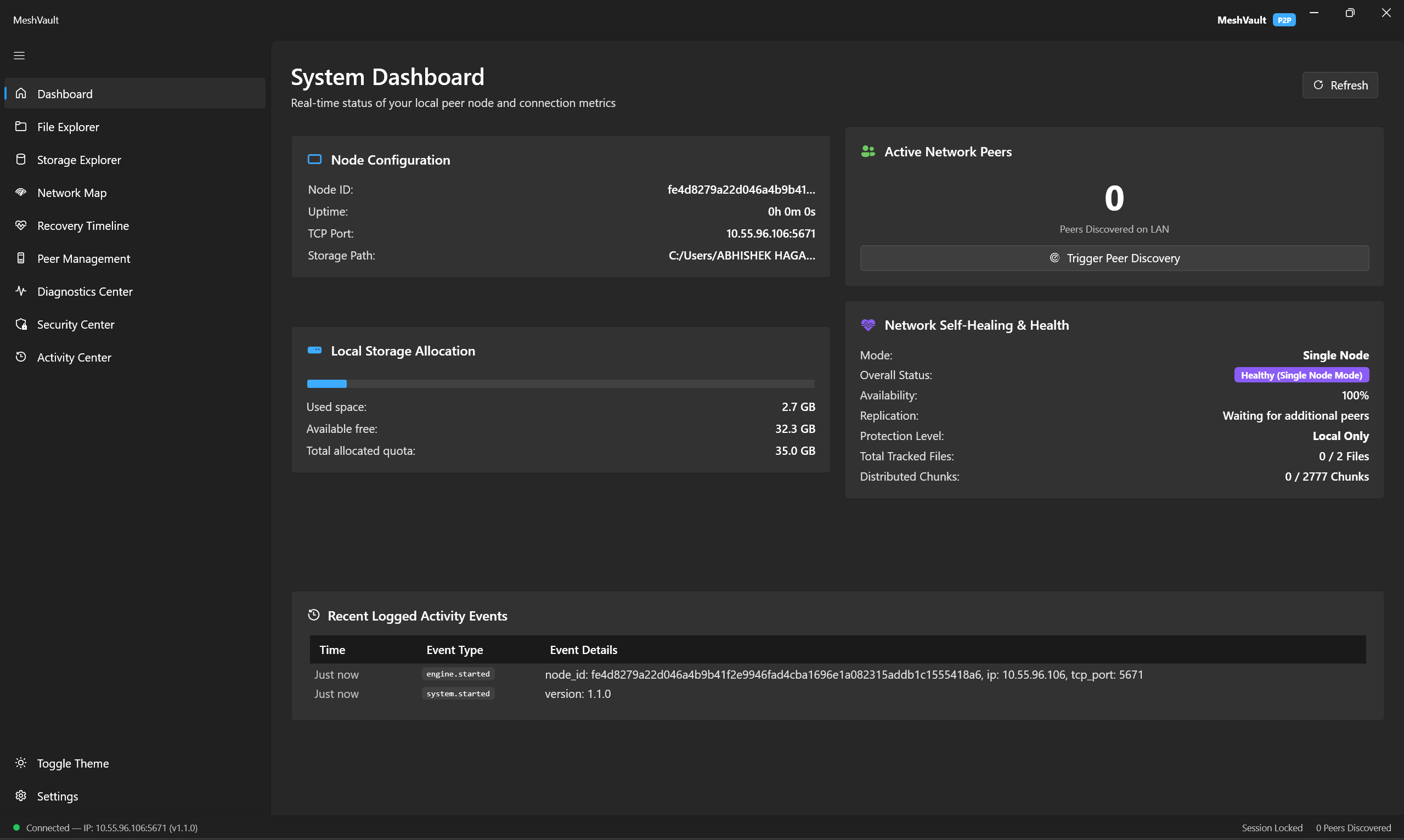Viewport: 1404px width, 840px height.
Task: Click the Local Only protection level
Action: click(x=1340, y=436)
